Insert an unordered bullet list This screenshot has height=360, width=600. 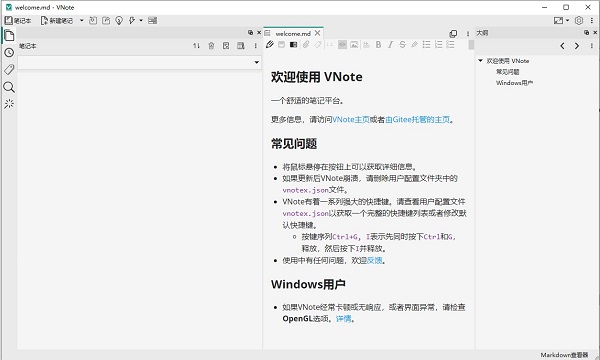(427, 45)
